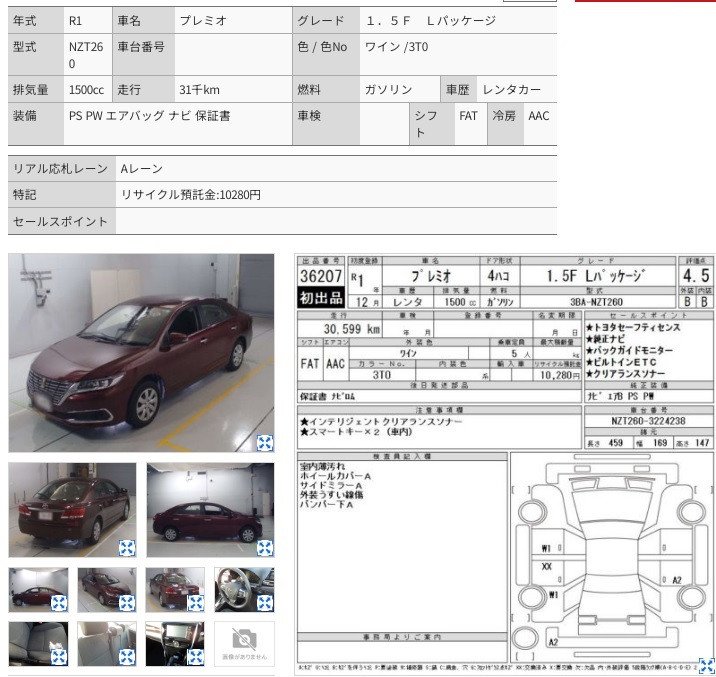Click the enlarge icon on the large side-profile photo
The image size is (716, 677).
point(265,548)
